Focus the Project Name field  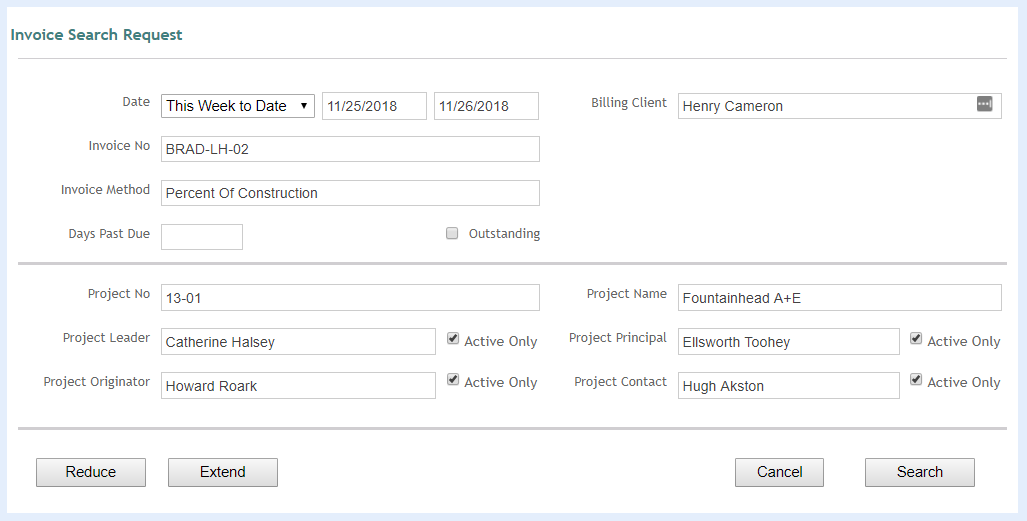click(839, 297)
